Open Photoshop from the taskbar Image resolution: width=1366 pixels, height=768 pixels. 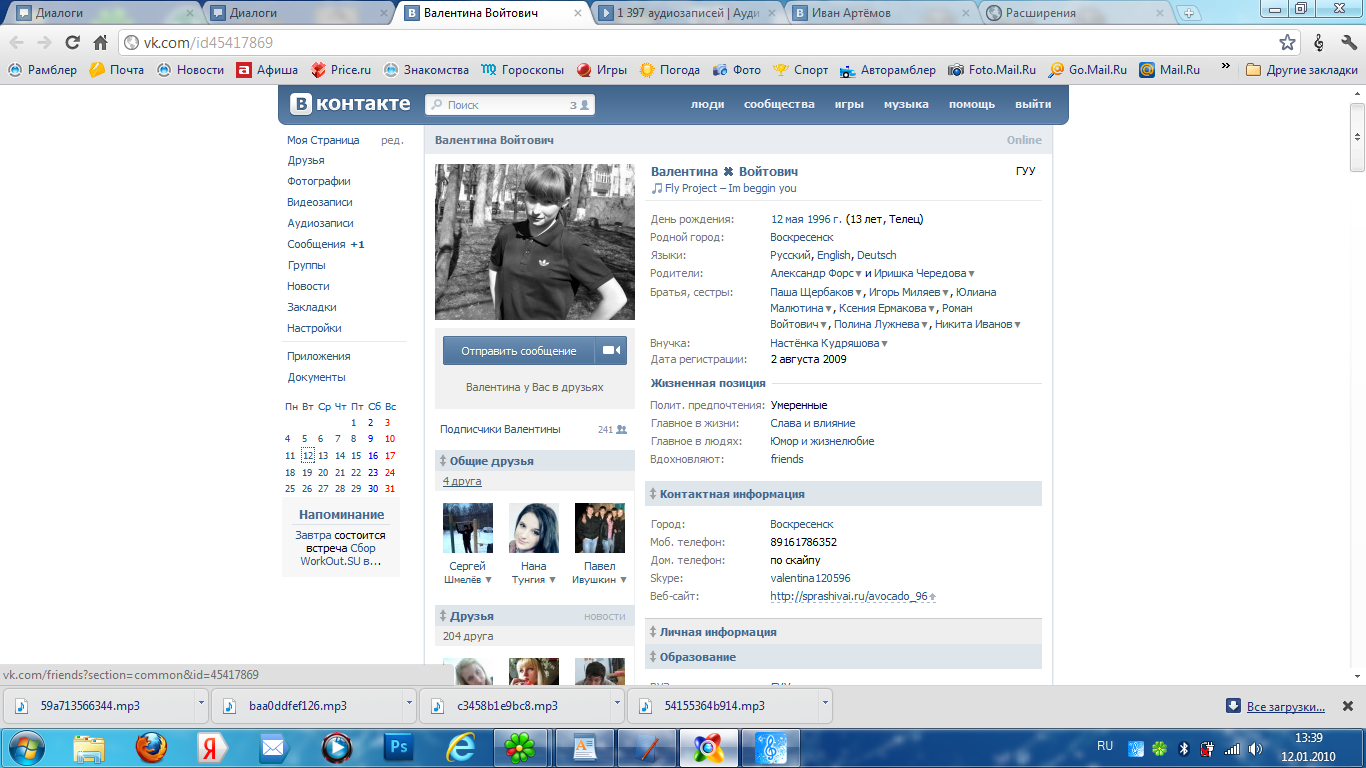pyautogui.click(x=399, y=747)
